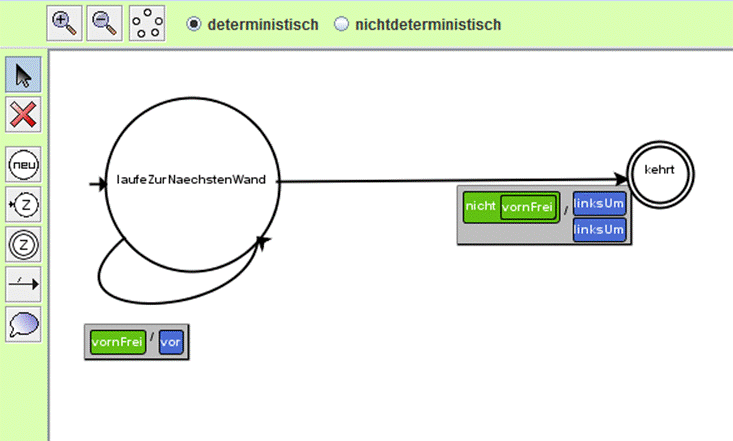
Task: Click the kehrt final state
Action: coord(659,172)
